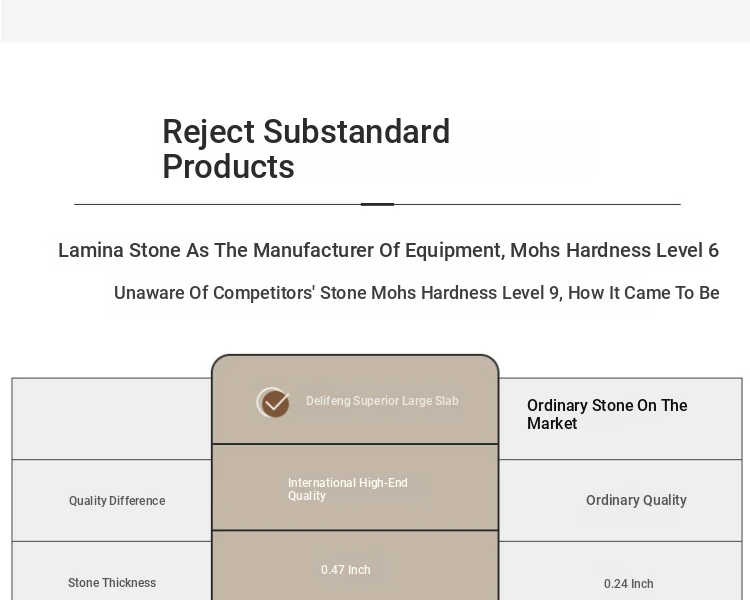This screenshot has width=750, height=600.
Task: Click the "Stone Thickness" row label
Action: click(x=112, y=583)
